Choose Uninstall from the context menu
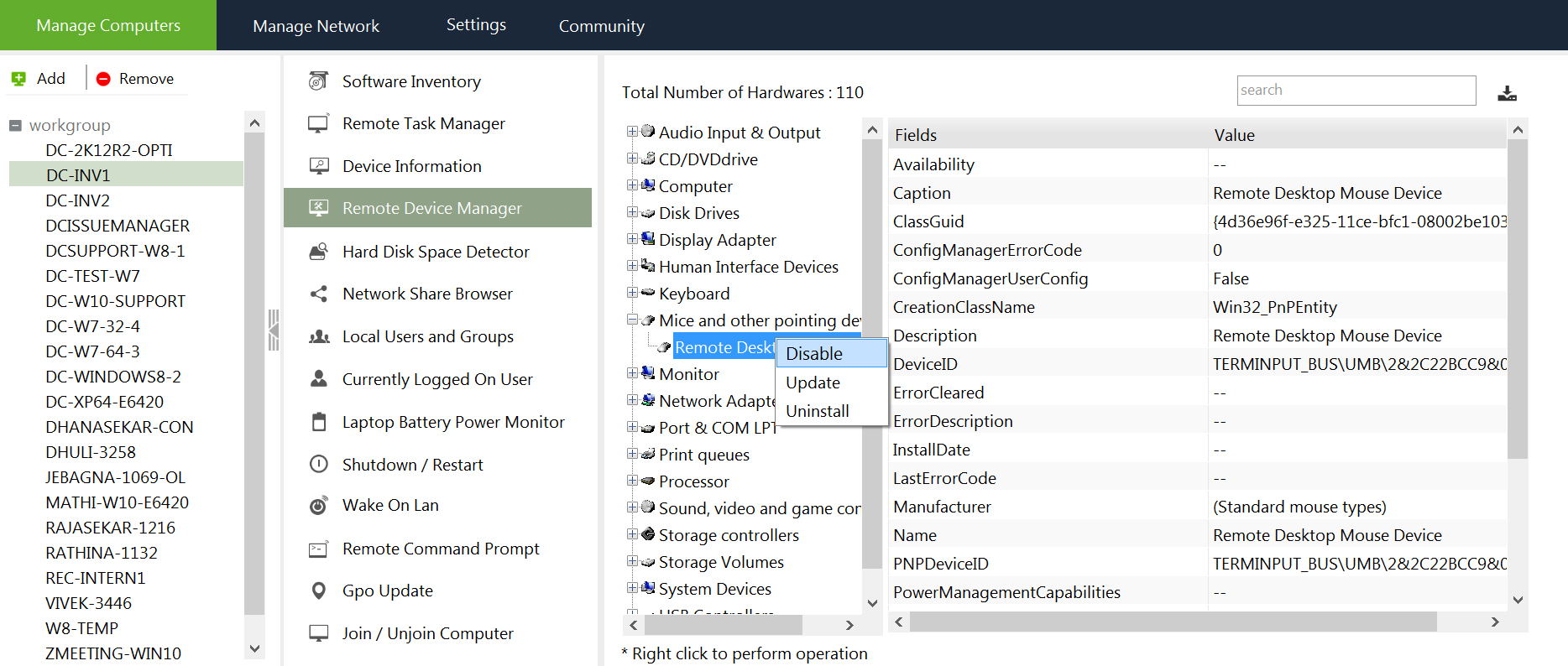The width and height of the screenshot is (1568, 666). coord(817,411)
